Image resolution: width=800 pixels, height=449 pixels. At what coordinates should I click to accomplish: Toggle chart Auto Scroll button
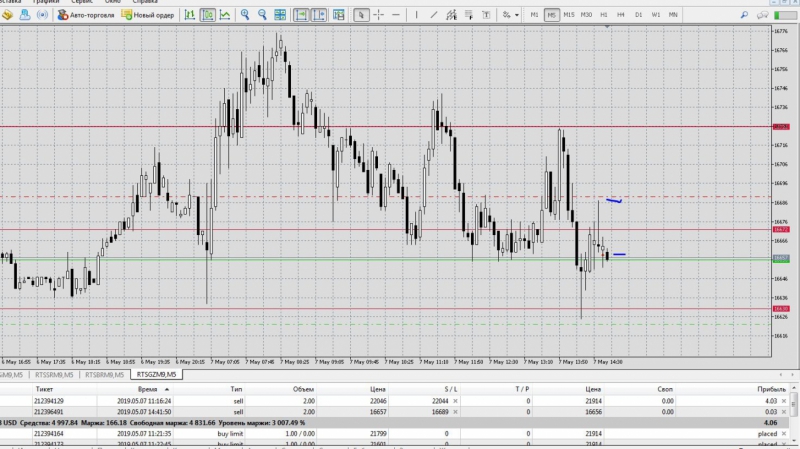tap(302, 15)
